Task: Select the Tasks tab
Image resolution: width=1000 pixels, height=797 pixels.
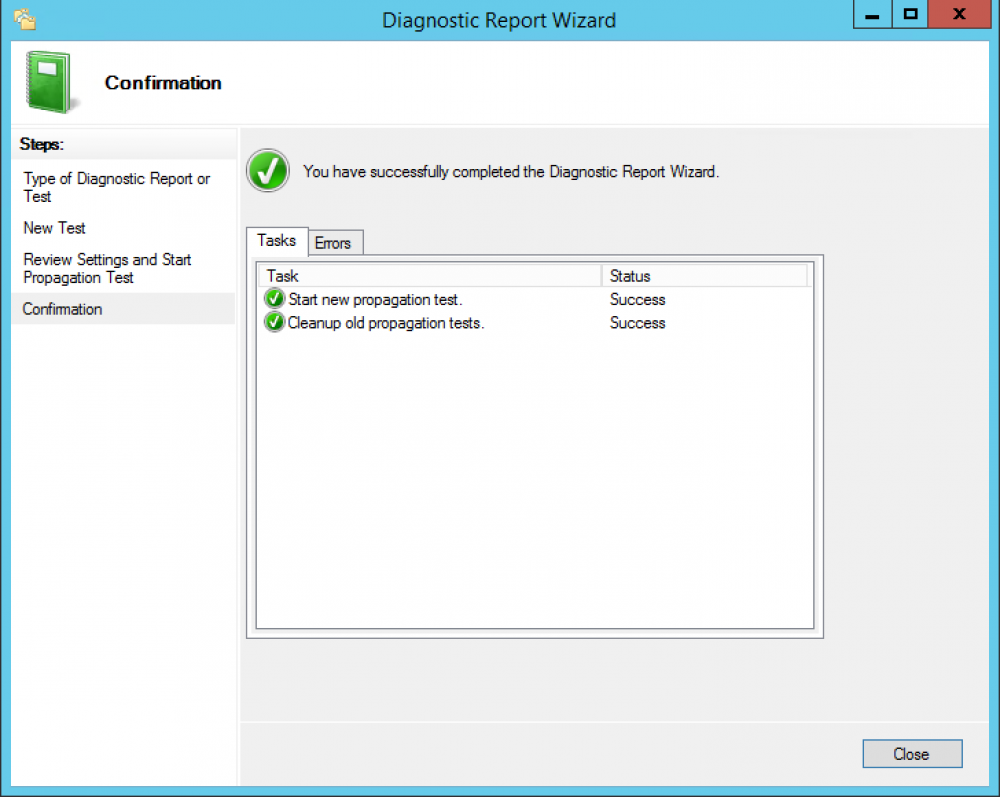Action: tap(277, 241)
